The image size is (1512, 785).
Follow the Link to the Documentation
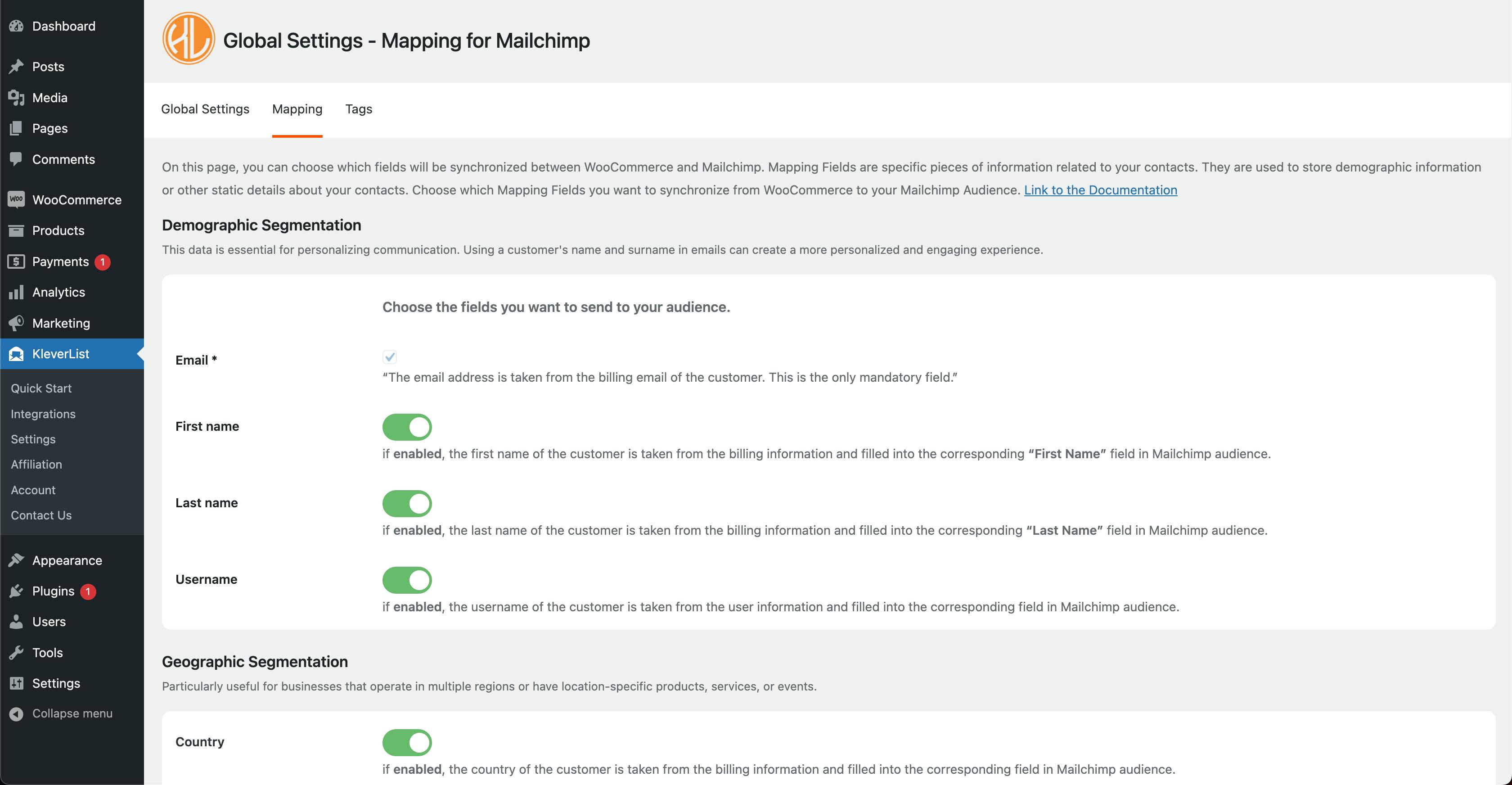click(1101, 189)
